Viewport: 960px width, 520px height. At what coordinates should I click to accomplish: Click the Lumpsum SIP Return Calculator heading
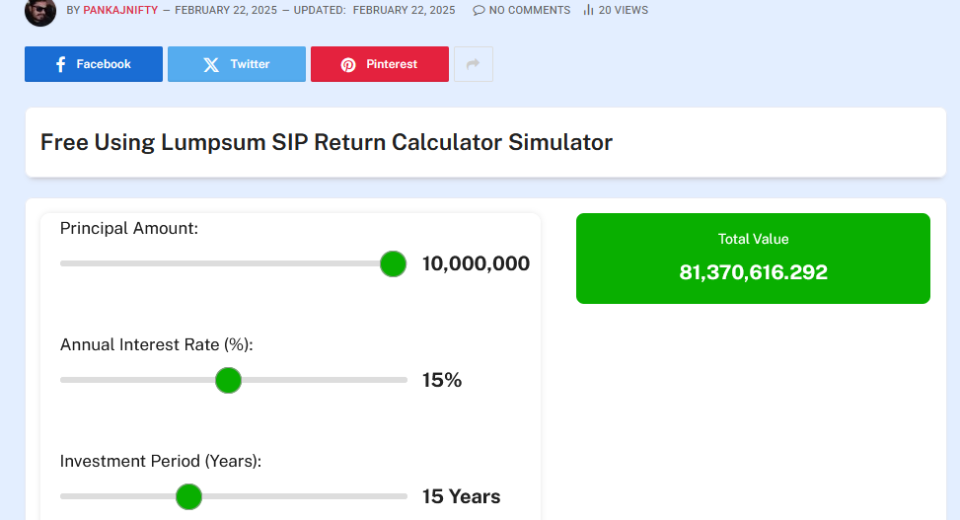click(x=326, y=142)
